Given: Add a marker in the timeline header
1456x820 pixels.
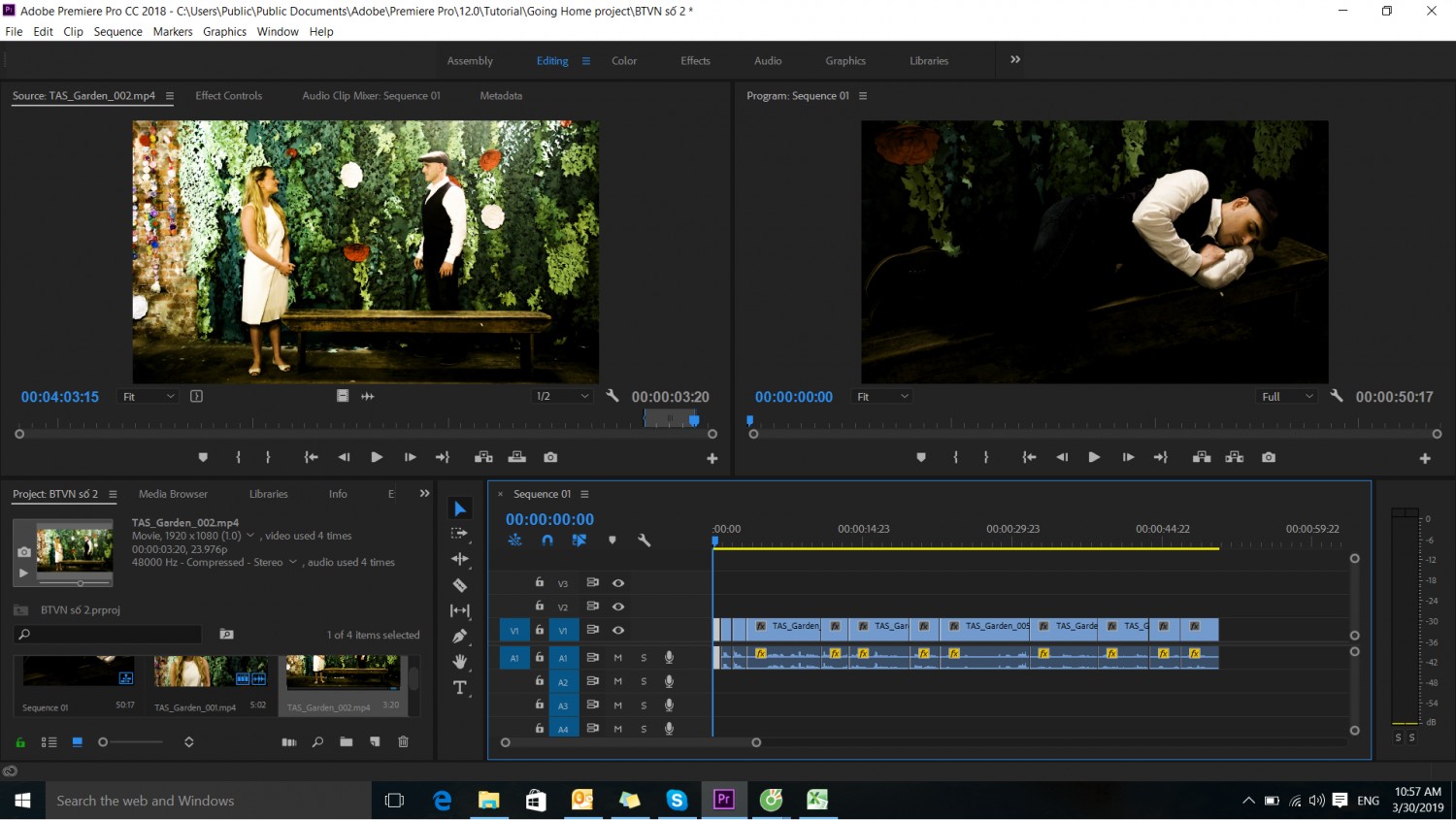Looking at the screenshot, I should point(612,541).
